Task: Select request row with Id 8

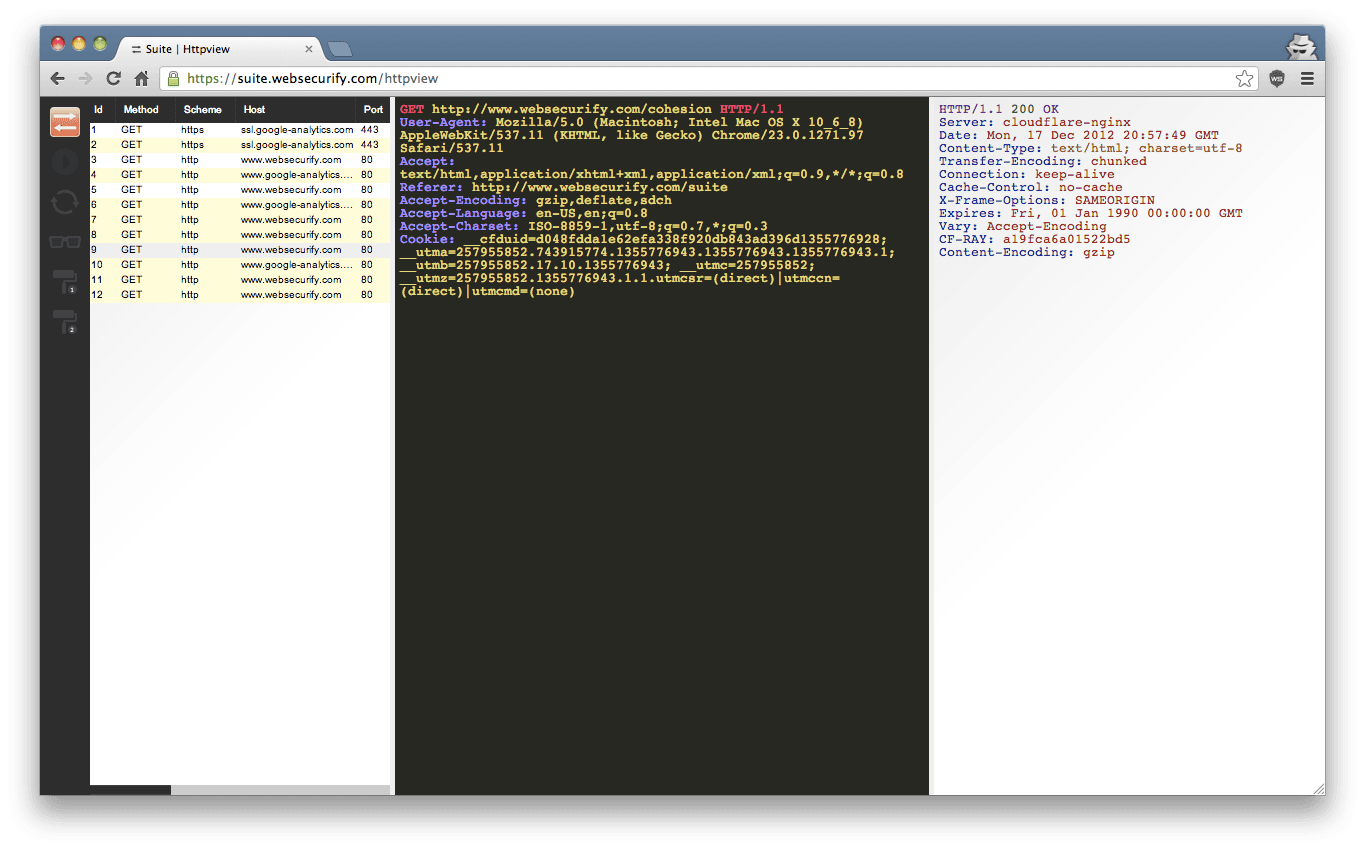Action: (x=240, y=235)
